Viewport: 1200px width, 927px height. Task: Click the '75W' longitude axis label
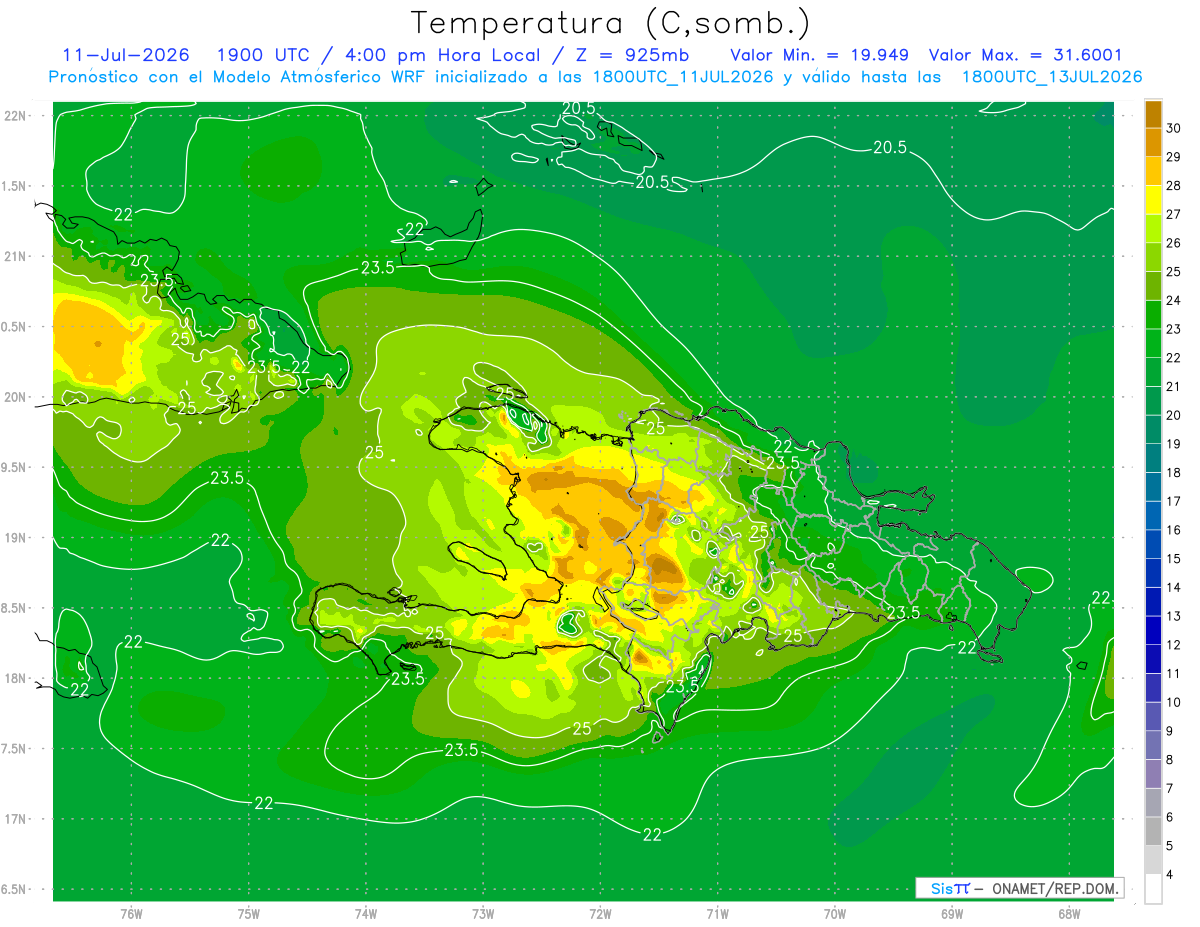tap(249, 913)
